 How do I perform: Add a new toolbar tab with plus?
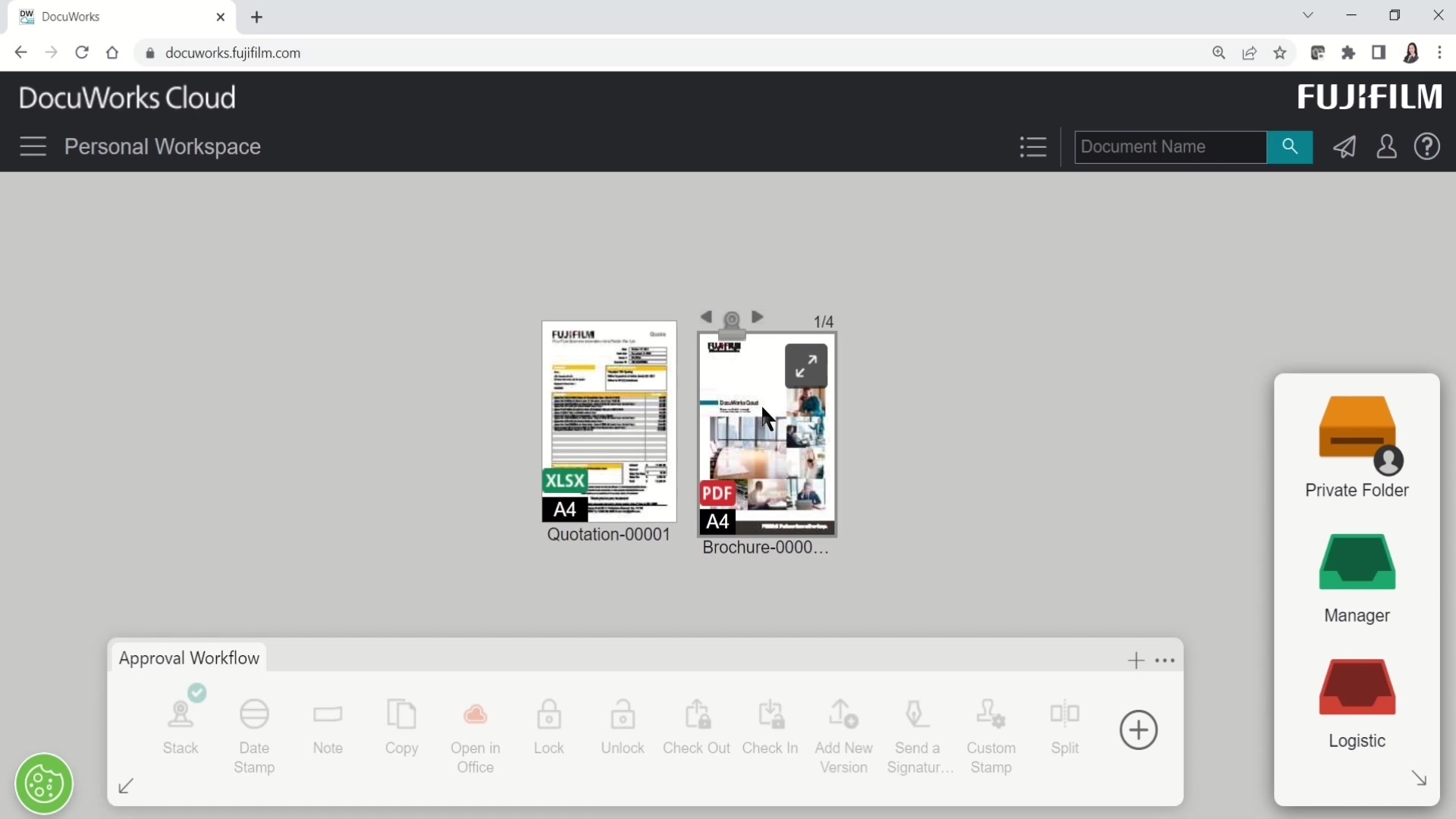(1135, 661)
